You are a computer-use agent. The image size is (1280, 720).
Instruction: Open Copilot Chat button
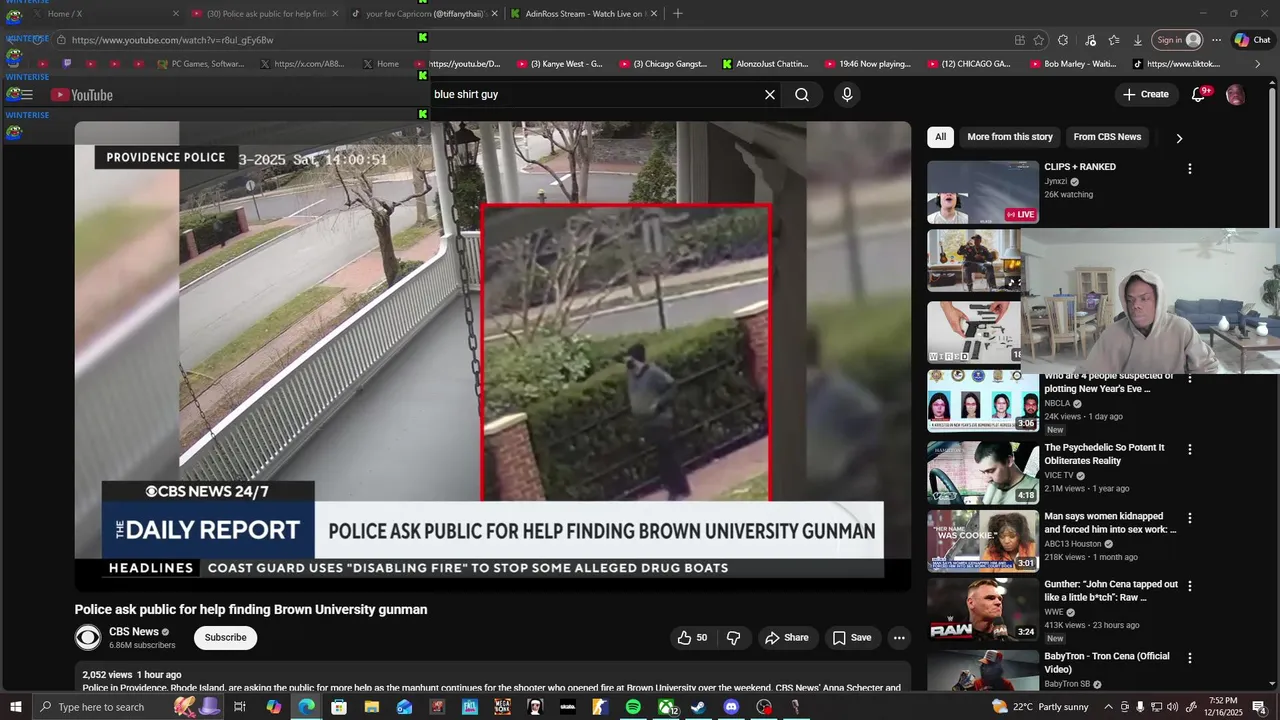tap(1252, 40)
